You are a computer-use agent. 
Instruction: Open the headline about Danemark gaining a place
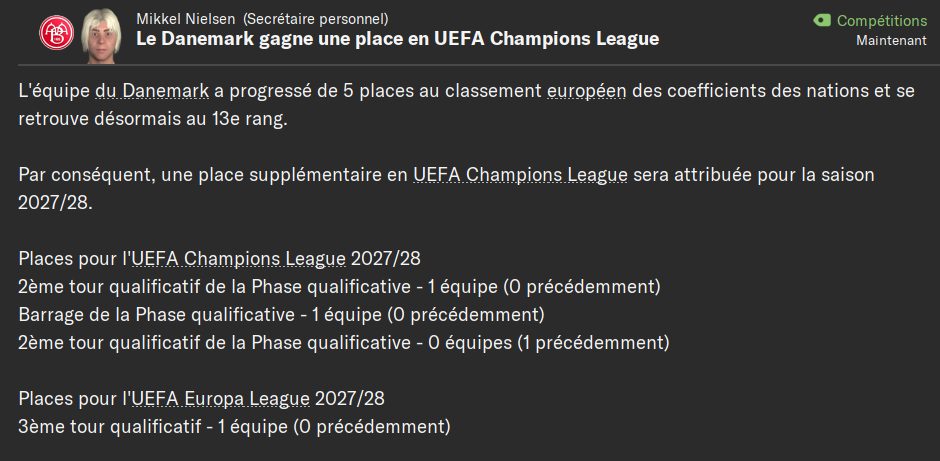(x=397, y=39)
